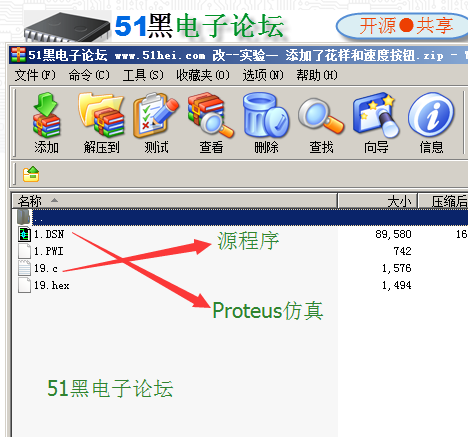468x437 pixels.
Task: Sort files by 名称 column header
Action: click(x=174, y=201)
